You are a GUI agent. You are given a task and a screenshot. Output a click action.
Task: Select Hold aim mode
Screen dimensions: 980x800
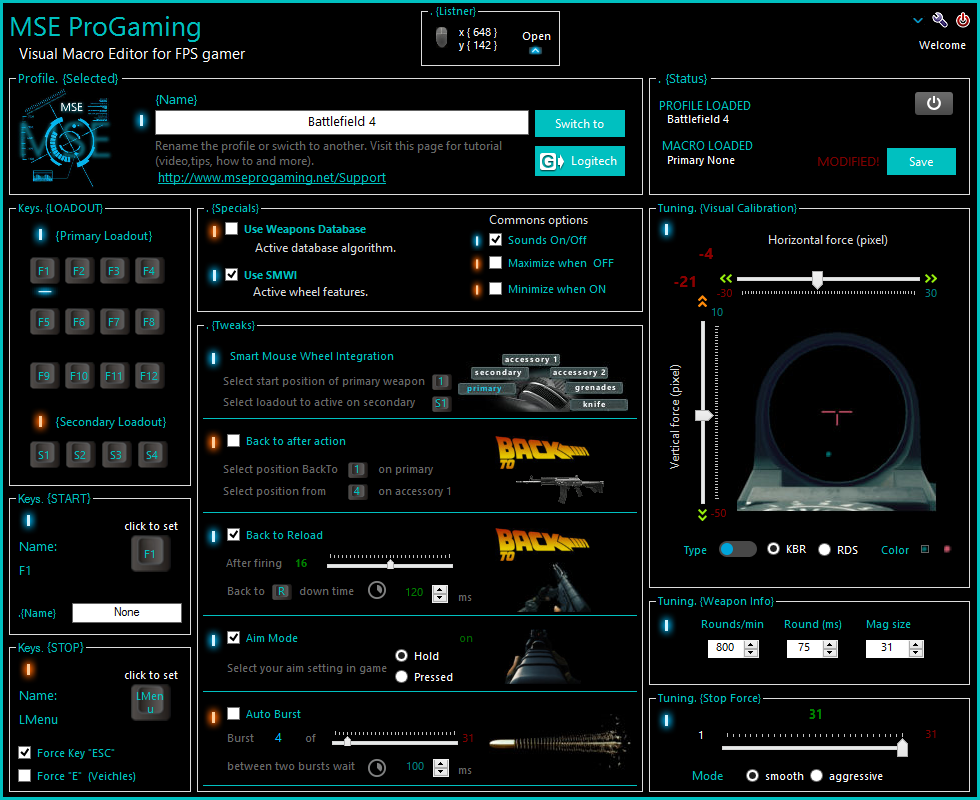(402, 656)
